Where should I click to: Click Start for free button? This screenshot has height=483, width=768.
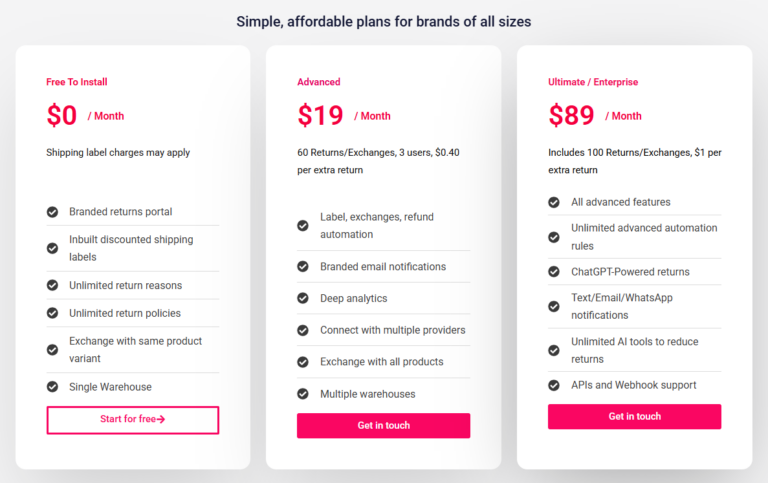pyautogui.click(x=133, y=420)
